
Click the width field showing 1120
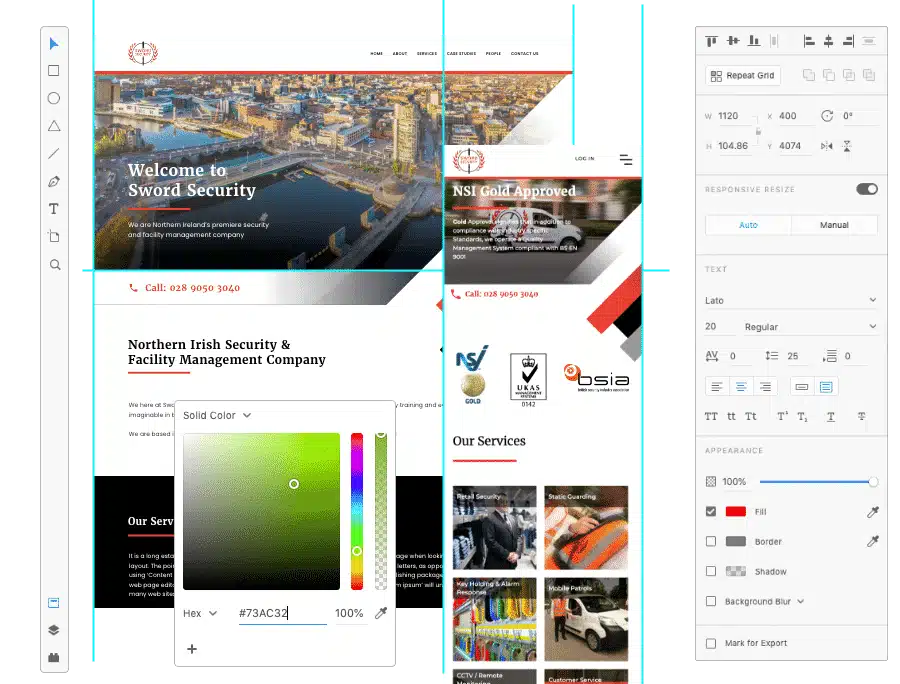point(734,116)
